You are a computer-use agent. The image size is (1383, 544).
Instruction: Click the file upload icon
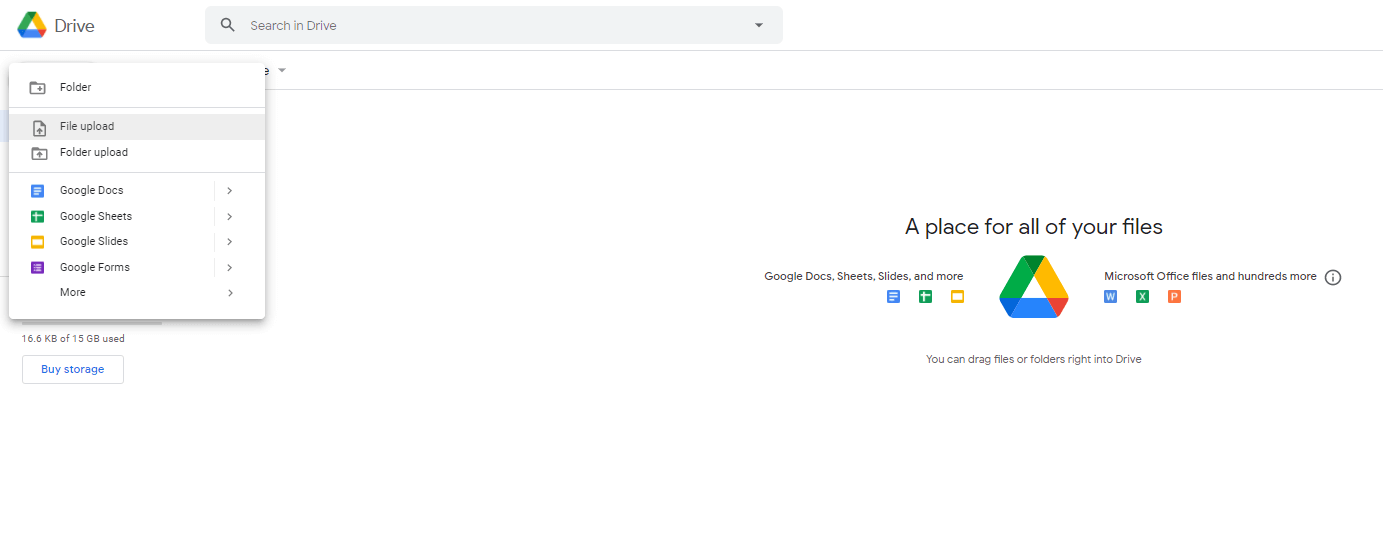[x=39, y=127]
